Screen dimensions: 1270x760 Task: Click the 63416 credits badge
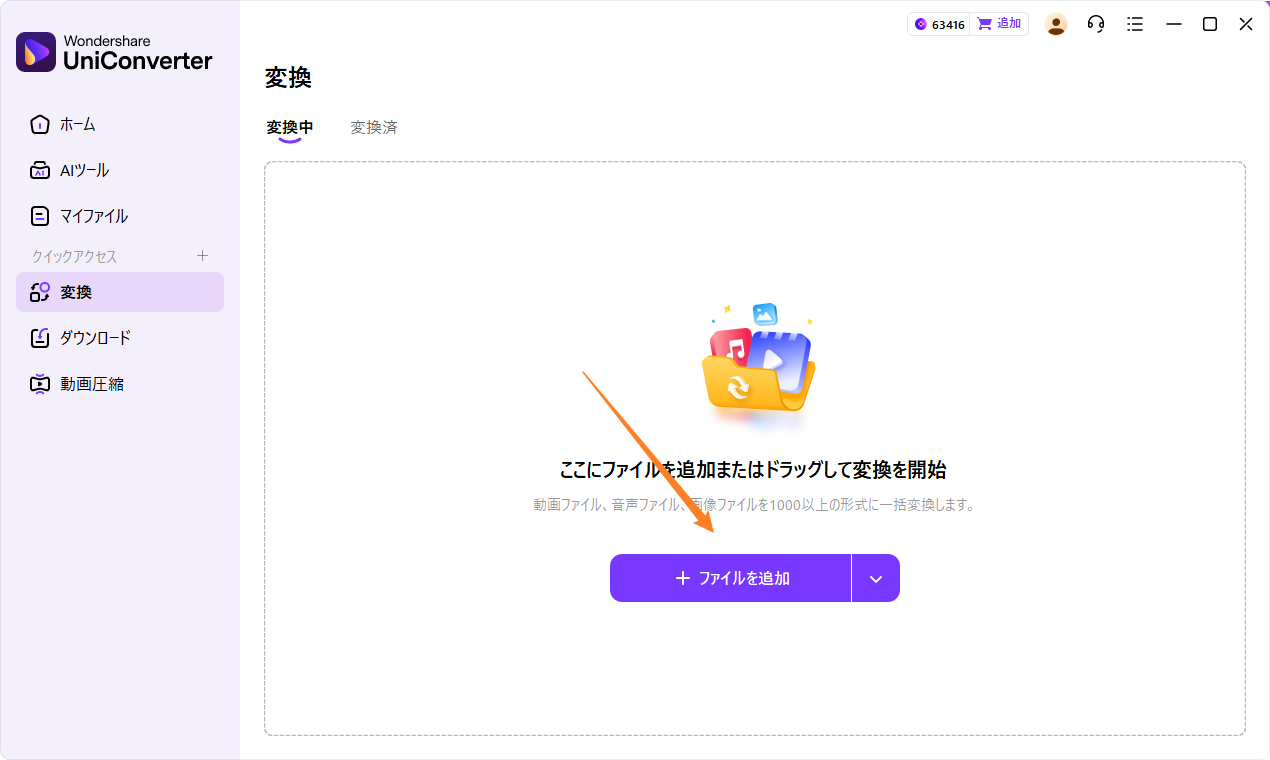(938, 22)
